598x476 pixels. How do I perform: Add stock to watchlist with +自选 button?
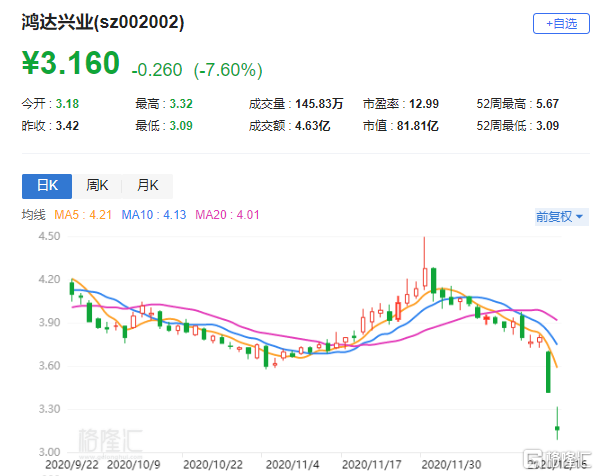coord(561,24)
